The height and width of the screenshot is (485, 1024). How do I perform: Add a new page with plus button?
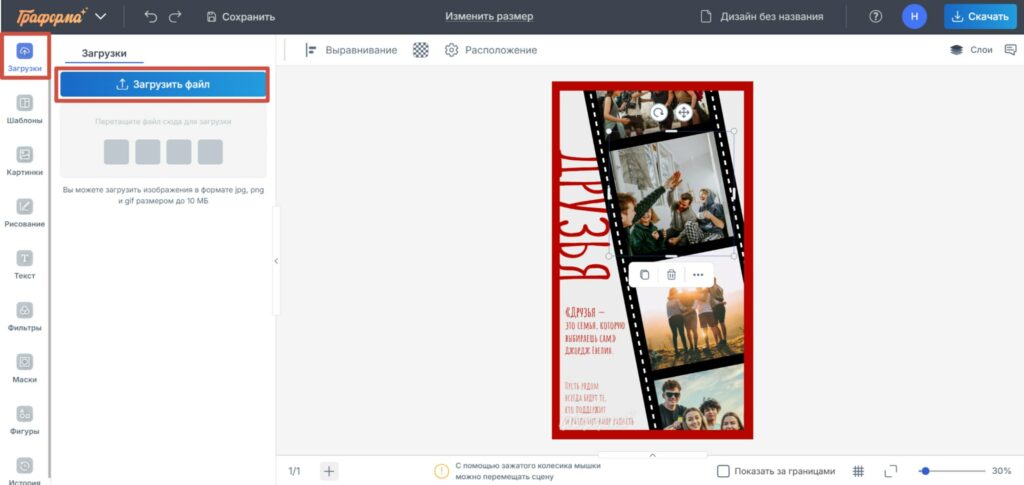tap(329, 471)
